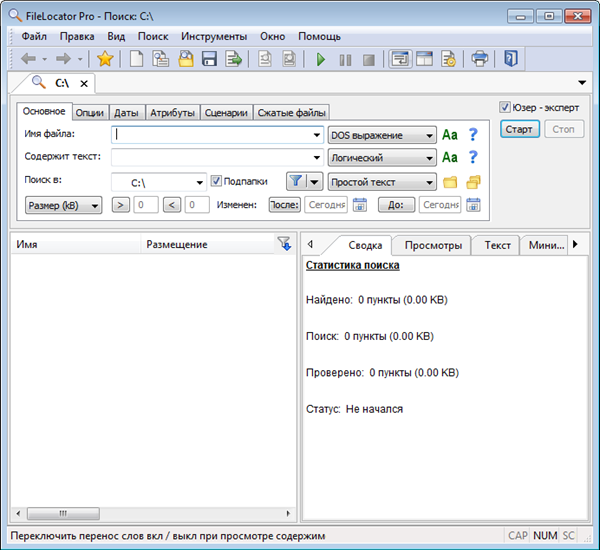Switch to the 'Атрибуты' tab
This screenshot has height=550, width=600.
point(172,112)
